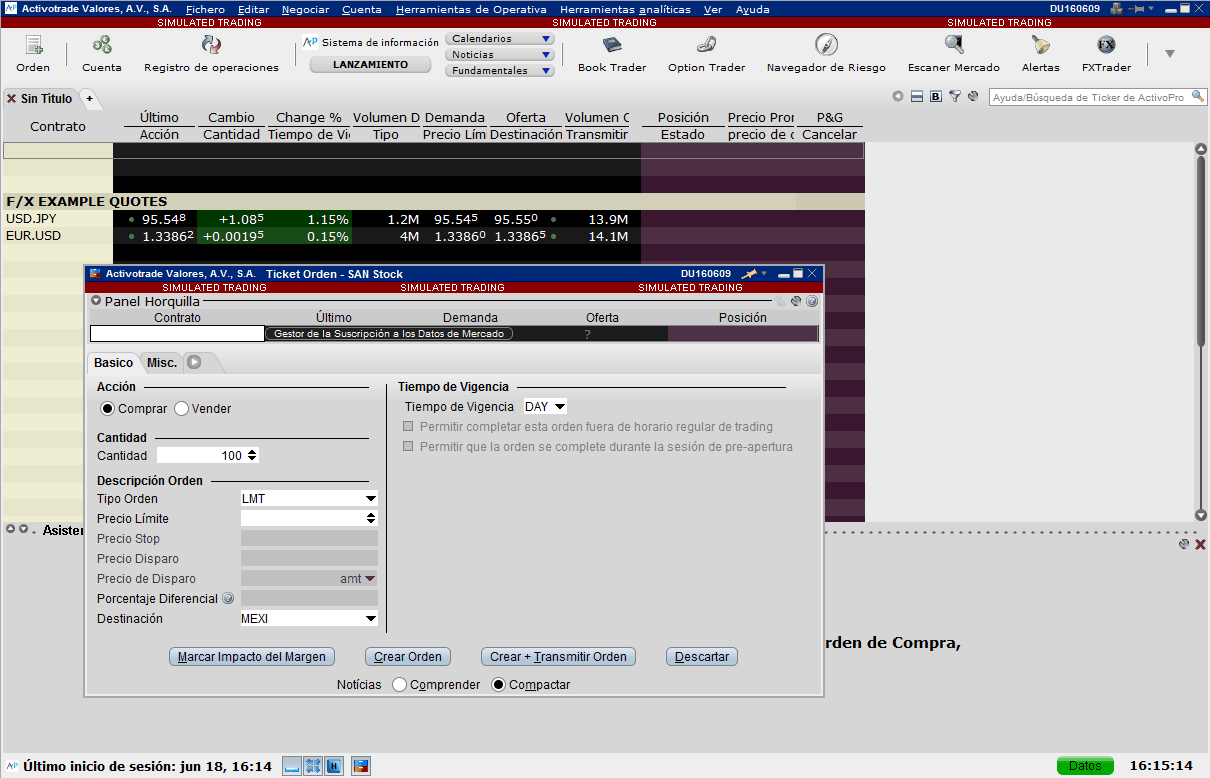Open the Editar menu
Image resolution: width=1210 pixels, height=778 pixels.
coord(253,9)
